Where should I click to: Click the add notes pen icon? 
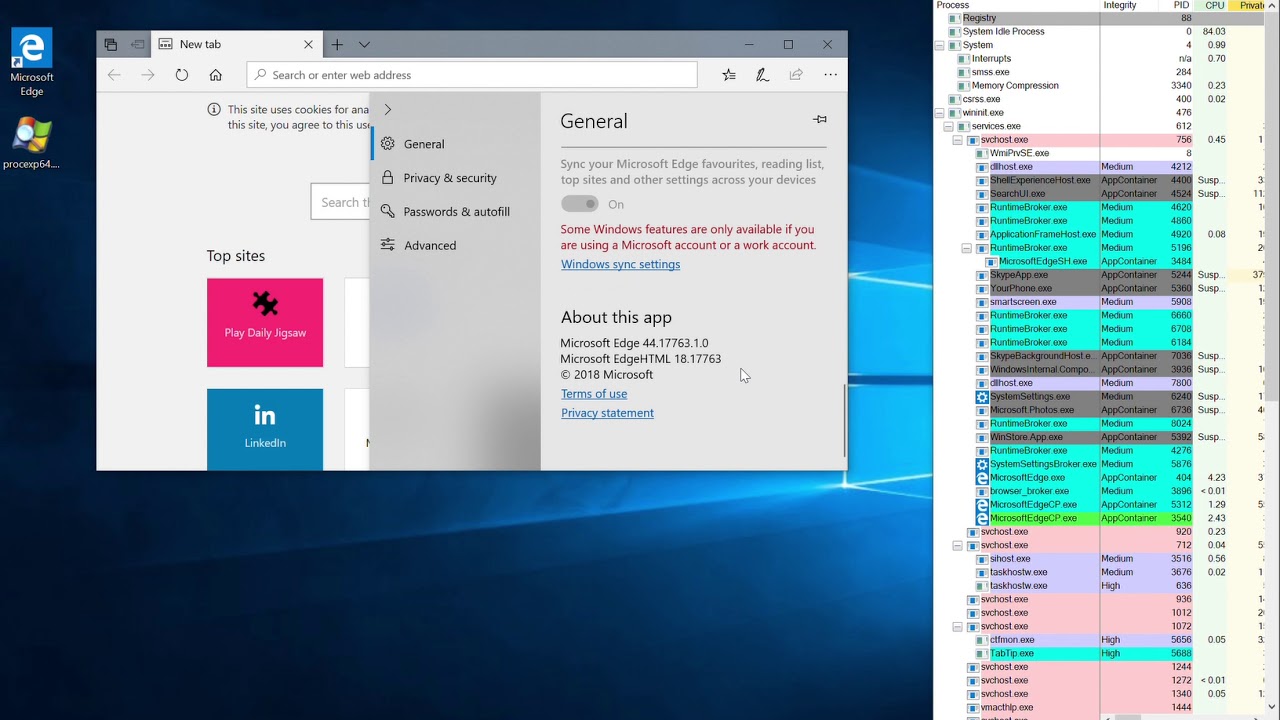tap(762, 75)
